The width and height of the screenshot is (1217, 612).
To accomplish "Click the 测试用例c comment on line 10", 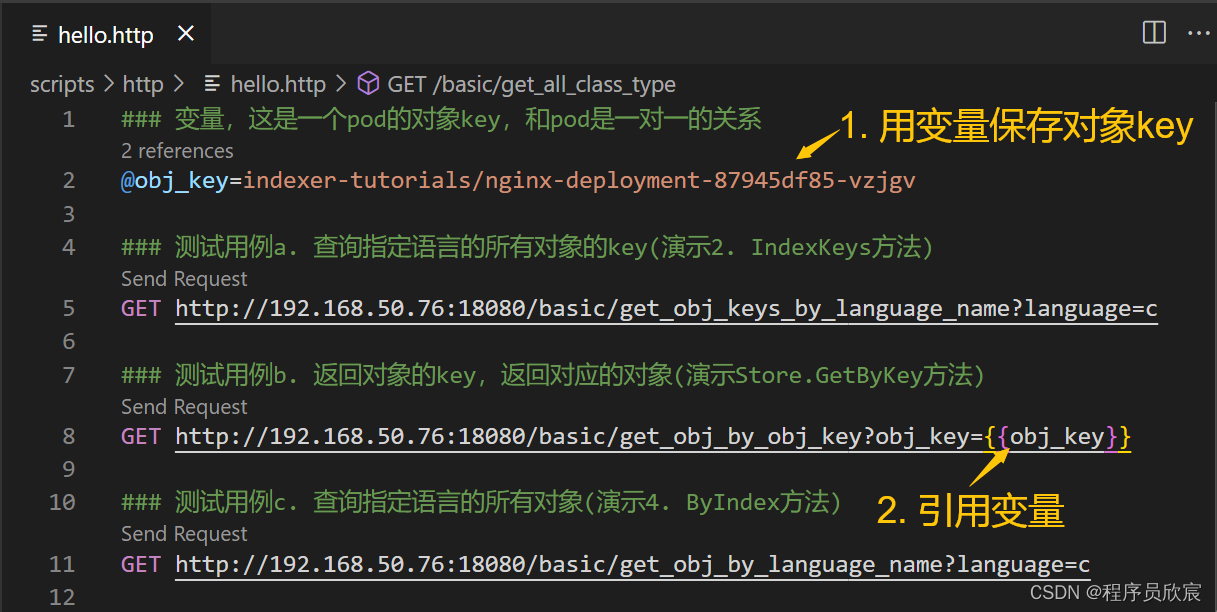I will click(481, 502).
